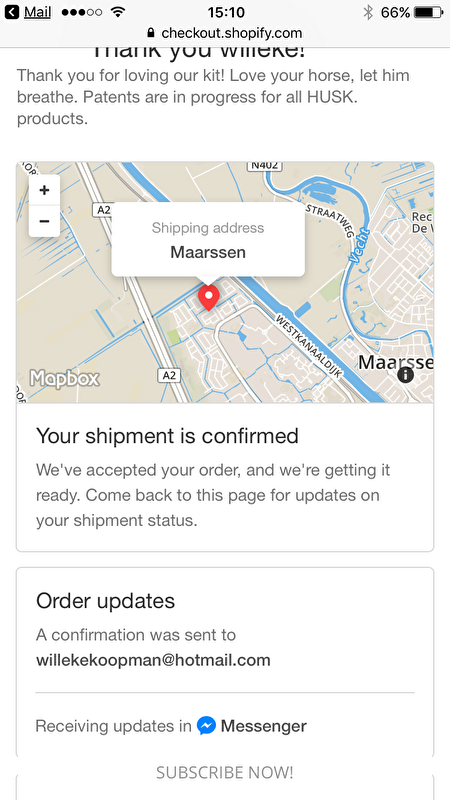Tap the Your shipment is confirmed heading
Screen dimensions: 450x800
(x=167, y=436)
